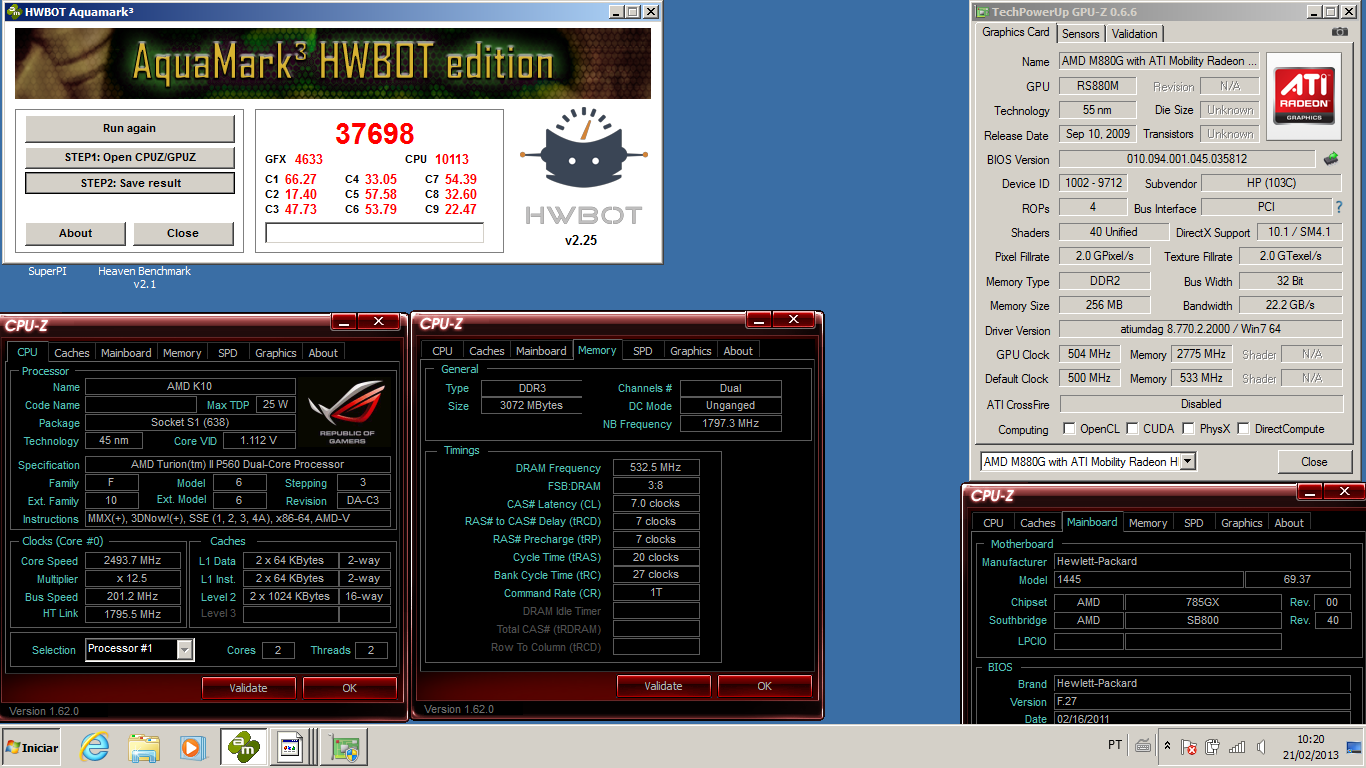Click the GFX score 4633
The image size is (1366, 768).
click(x=309, y=159)
